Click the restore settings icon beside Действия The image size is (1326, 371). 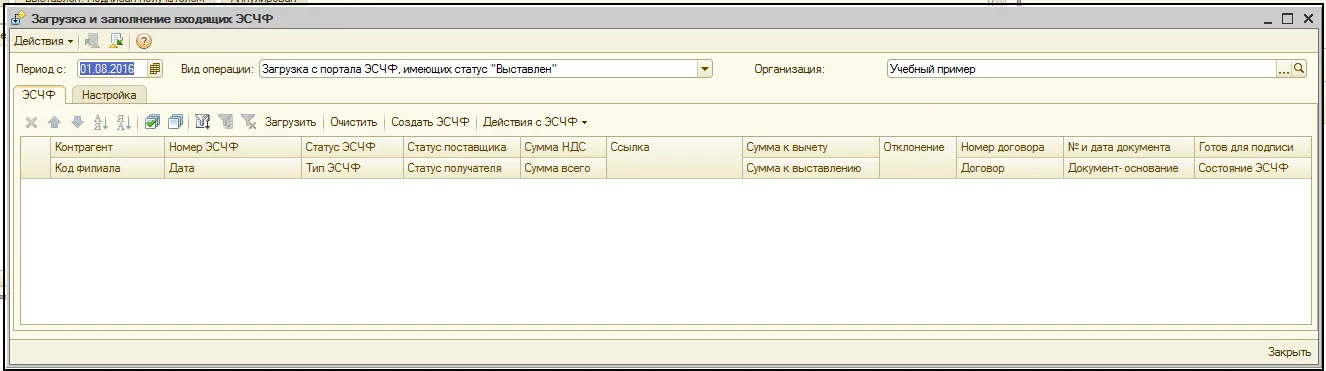point(93,41)
